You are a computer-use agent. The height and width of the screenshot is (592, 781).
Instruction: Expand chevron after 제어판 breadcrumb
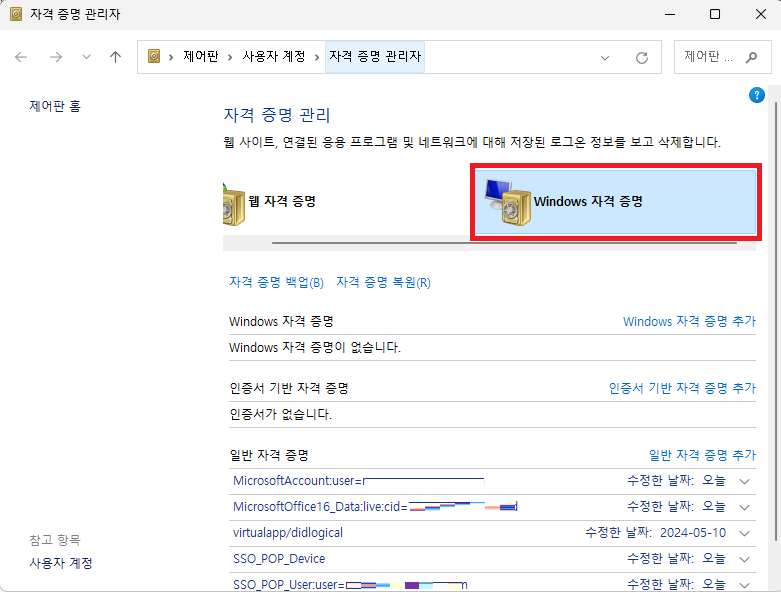point(230,57)
